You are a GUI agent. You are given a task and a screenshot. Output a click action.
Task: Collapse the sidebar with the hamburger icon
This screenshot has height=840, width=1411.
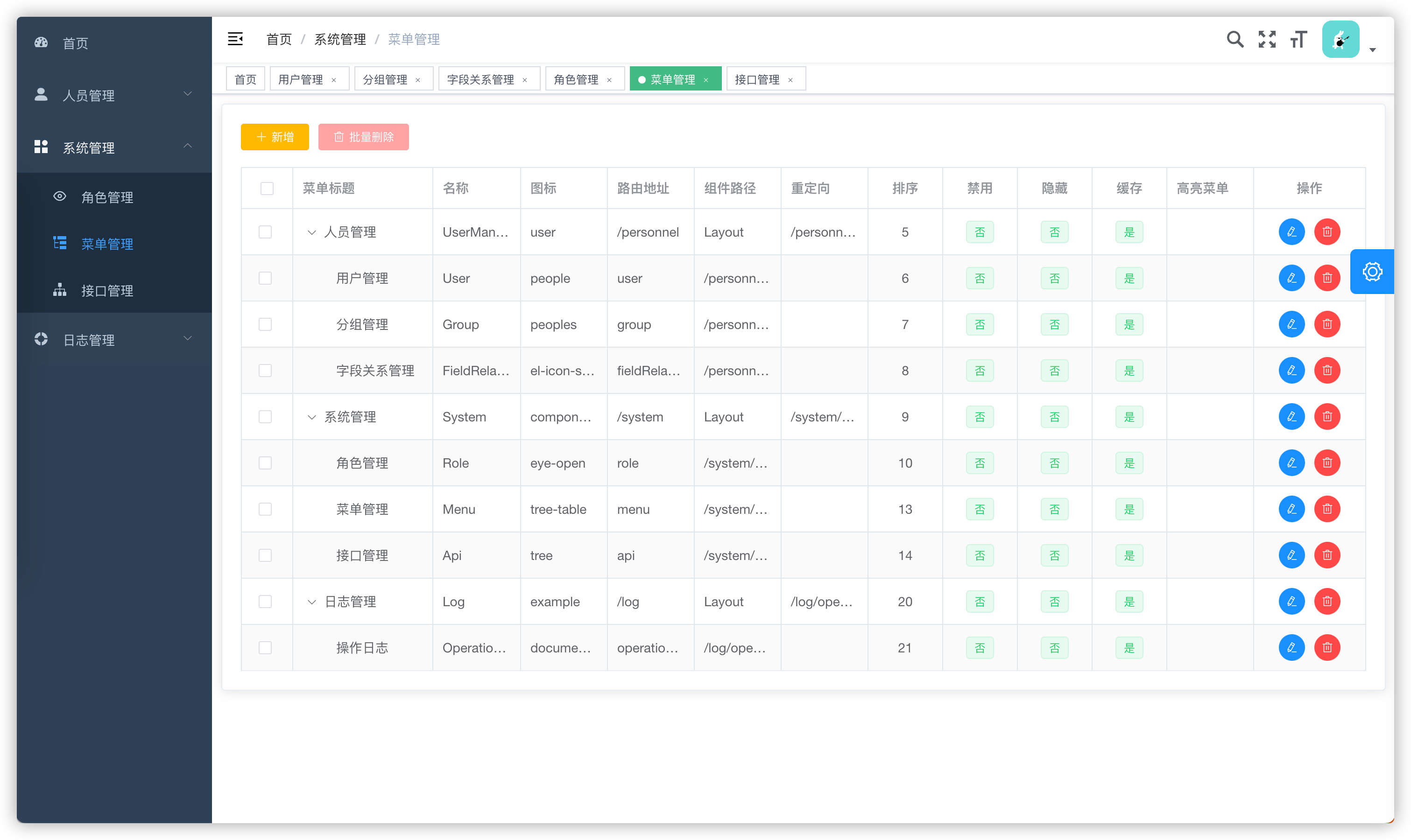[235, 38]
